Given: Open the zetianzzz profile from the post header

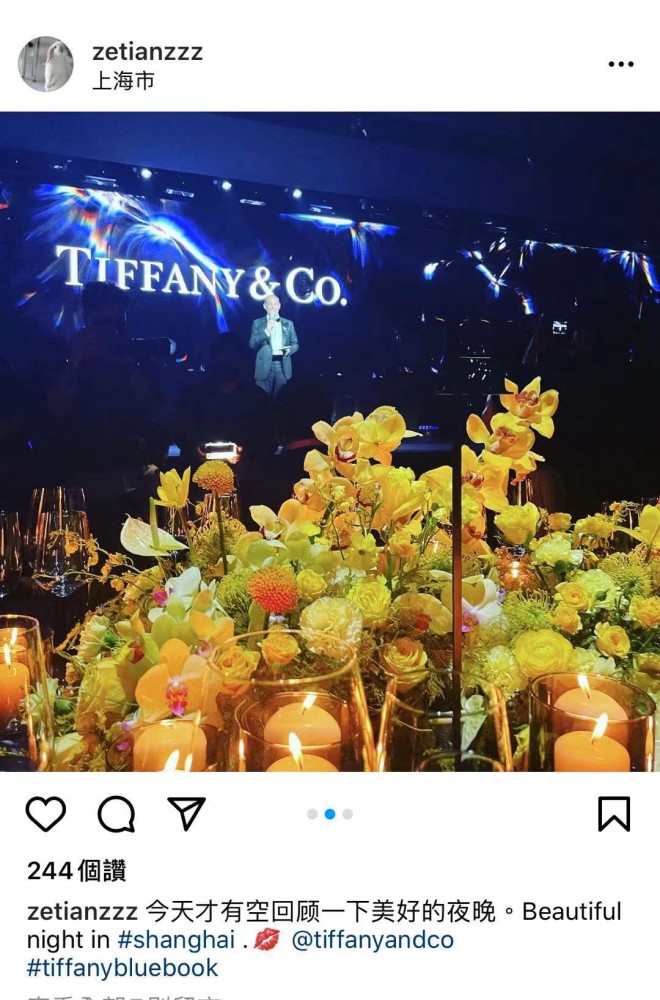Looking at the screenshot, I should point(147,52).
